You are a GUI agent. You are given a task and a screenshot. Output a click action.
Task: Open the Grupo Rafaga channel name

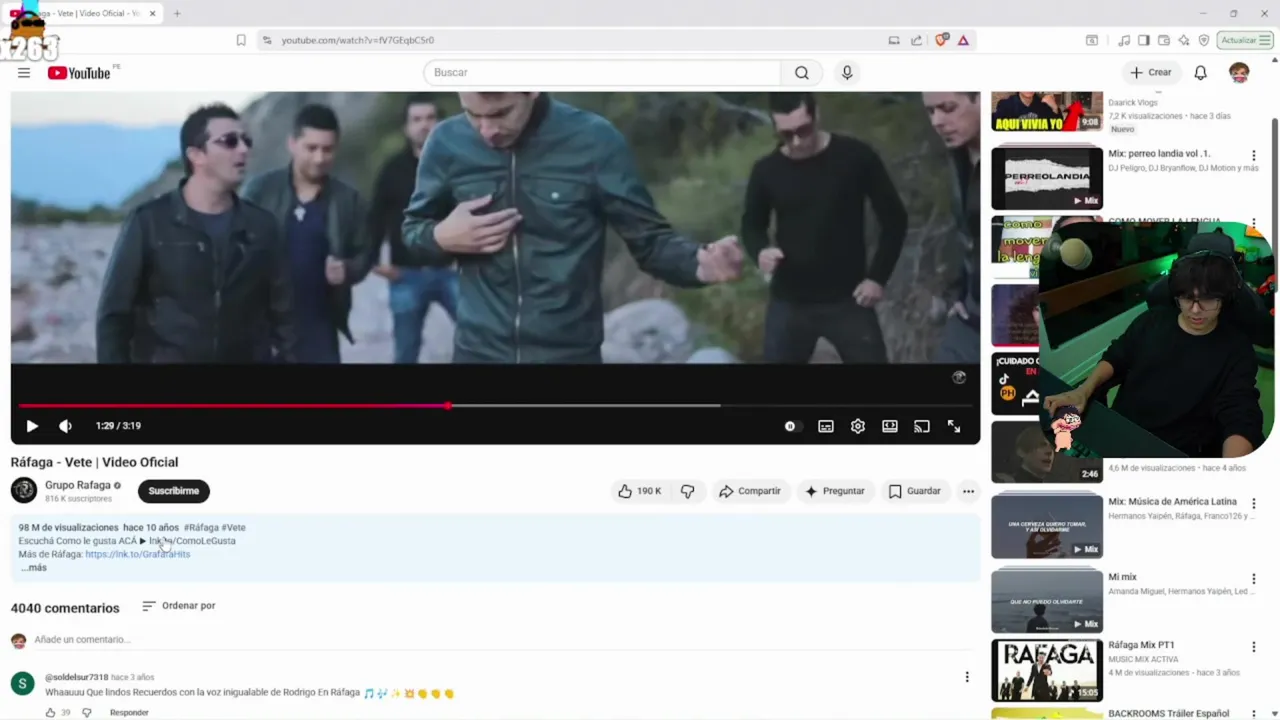[78, 485]
